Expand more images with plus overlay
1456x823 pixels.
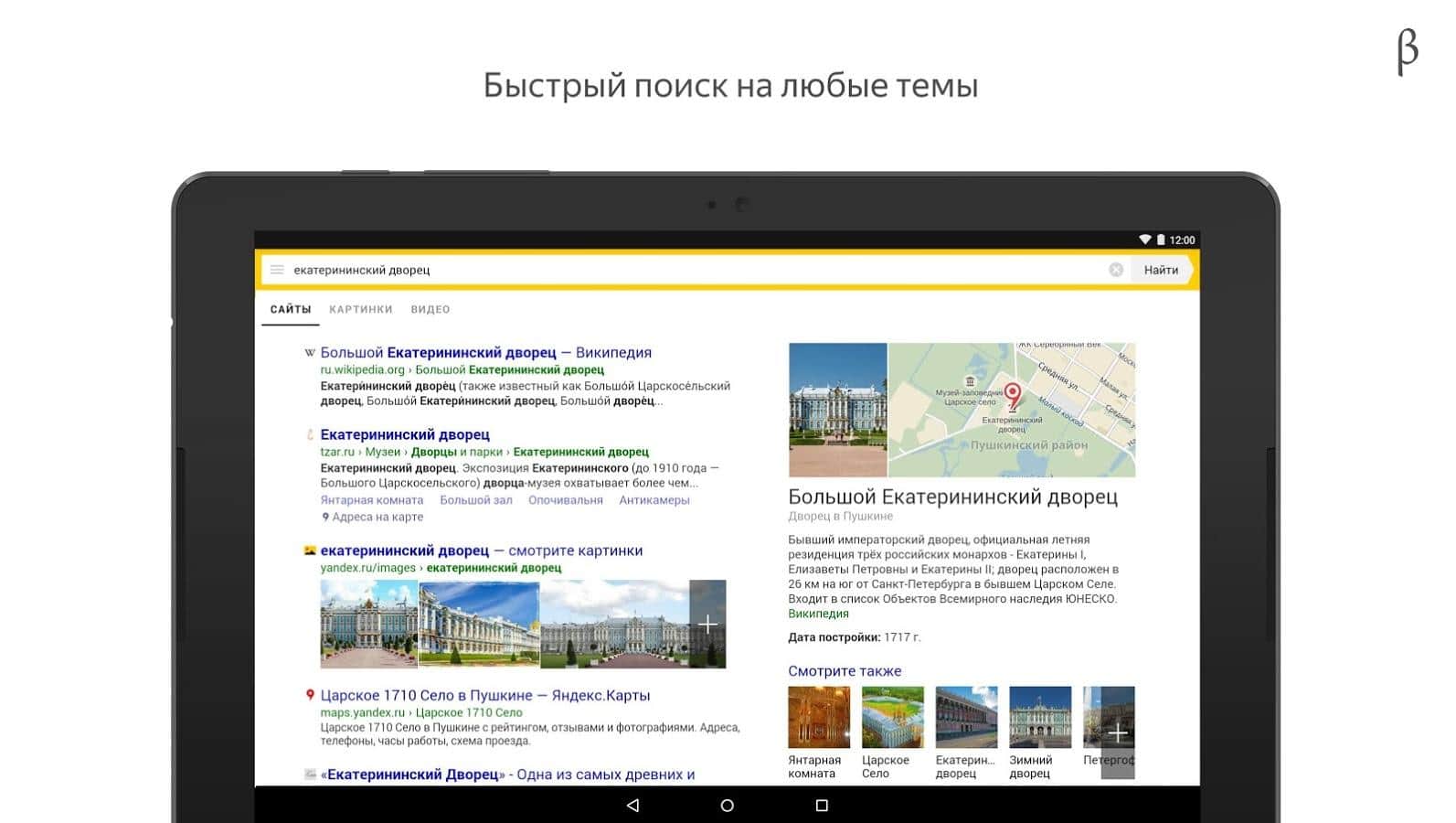(x=707, y=625)
